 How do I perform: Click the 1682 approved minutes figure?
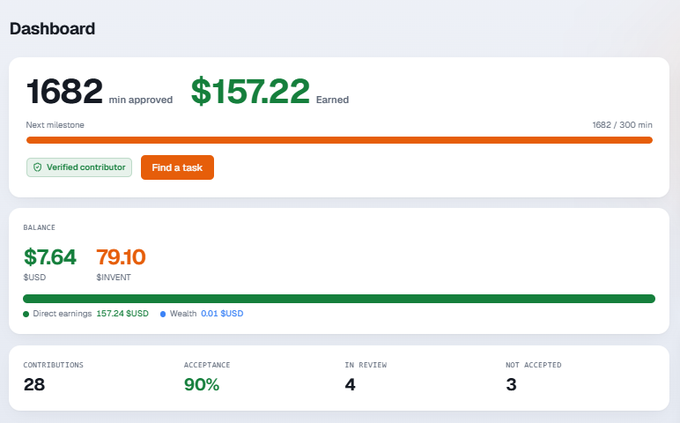[65, 91]
